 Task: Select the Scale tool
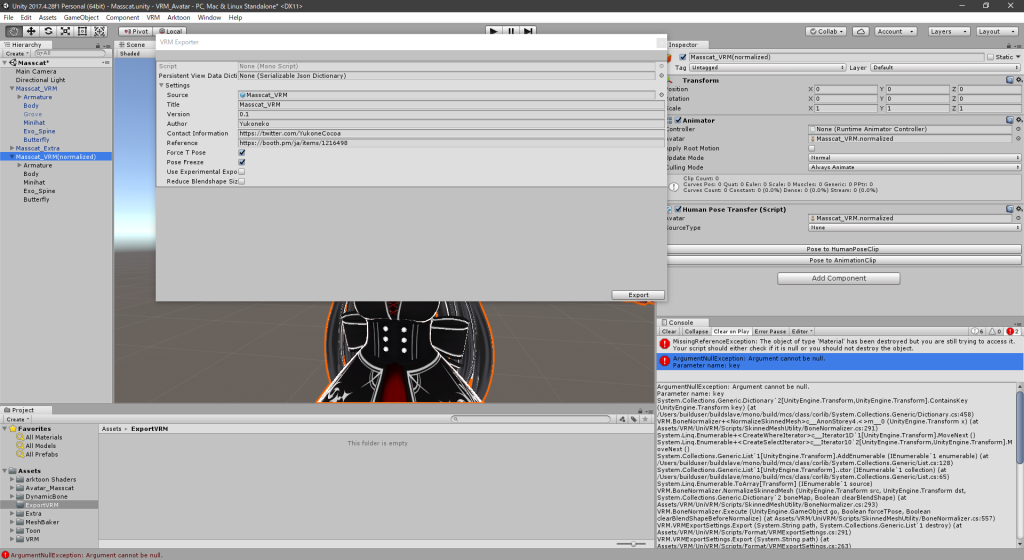coord(65,31)
